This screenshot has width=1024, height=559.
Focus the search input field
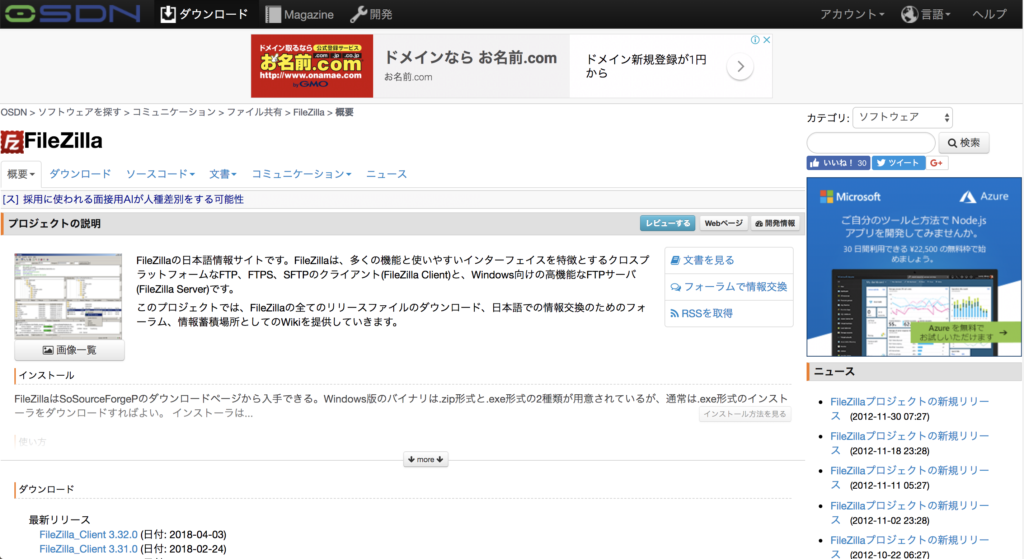[x=871, y=142]
